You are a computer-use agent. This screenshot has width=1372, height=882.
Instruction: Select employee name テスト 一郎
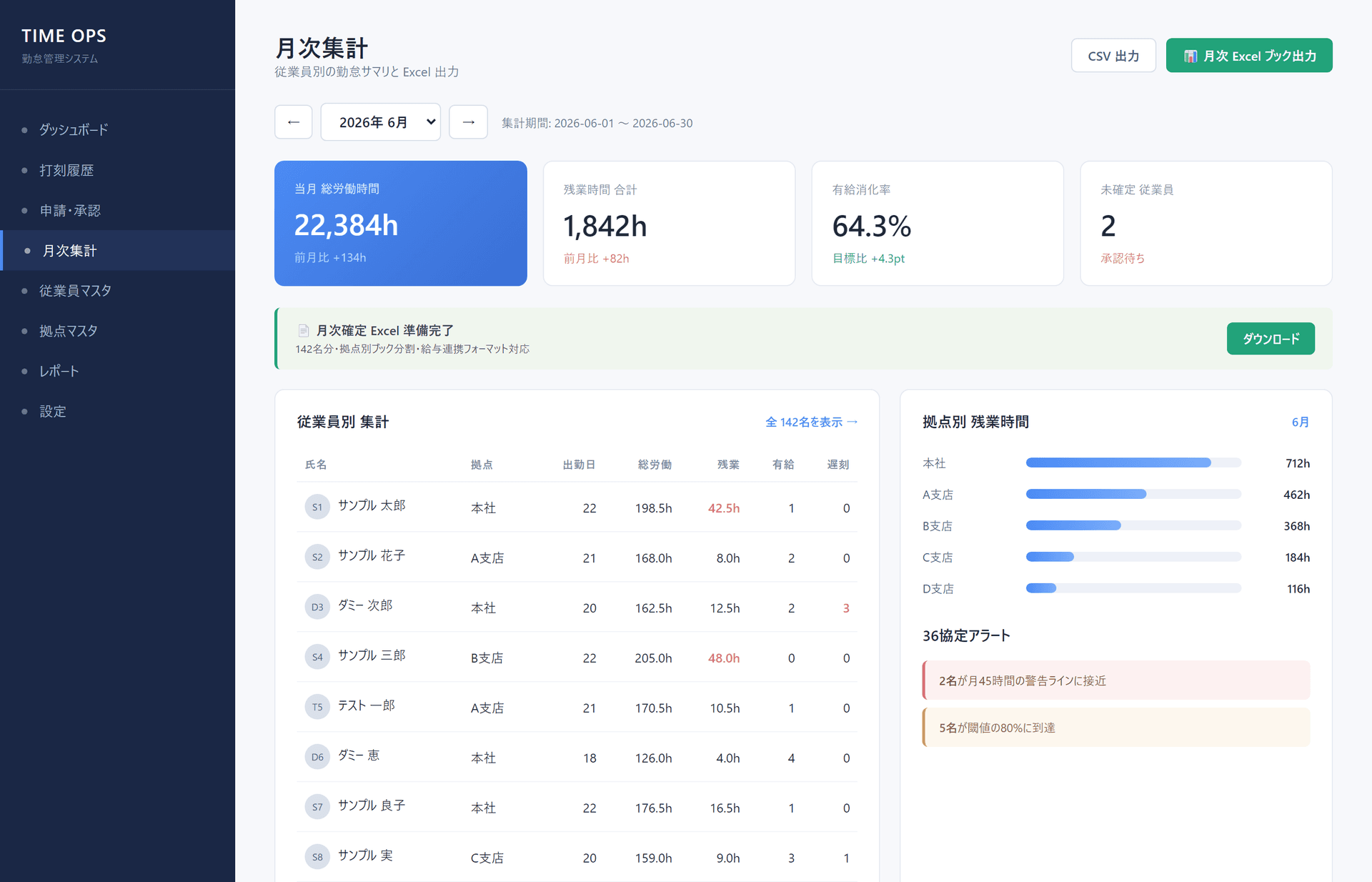[366, 705]
